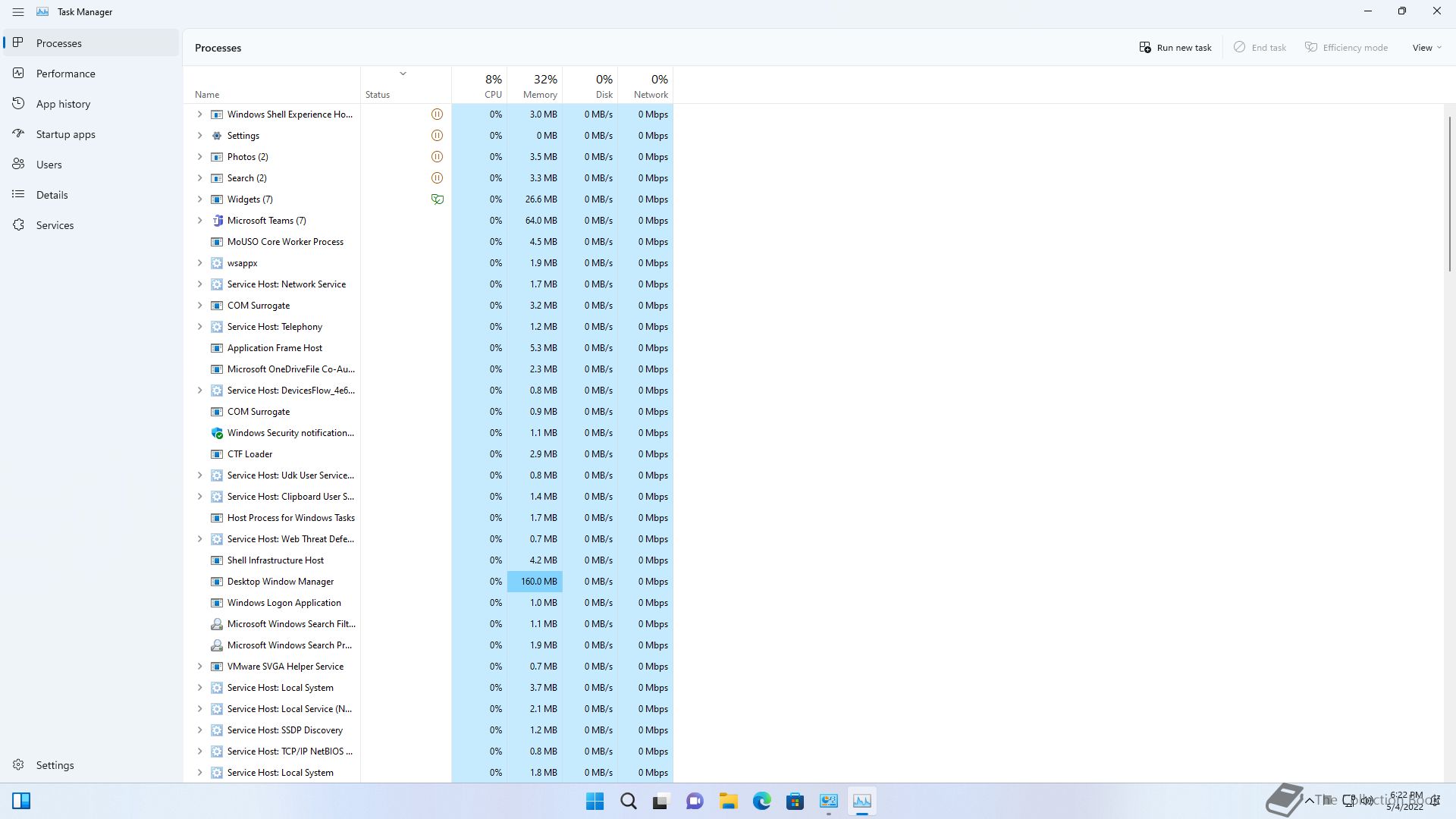Click the Efficiency mode button

click(1346, 48)
